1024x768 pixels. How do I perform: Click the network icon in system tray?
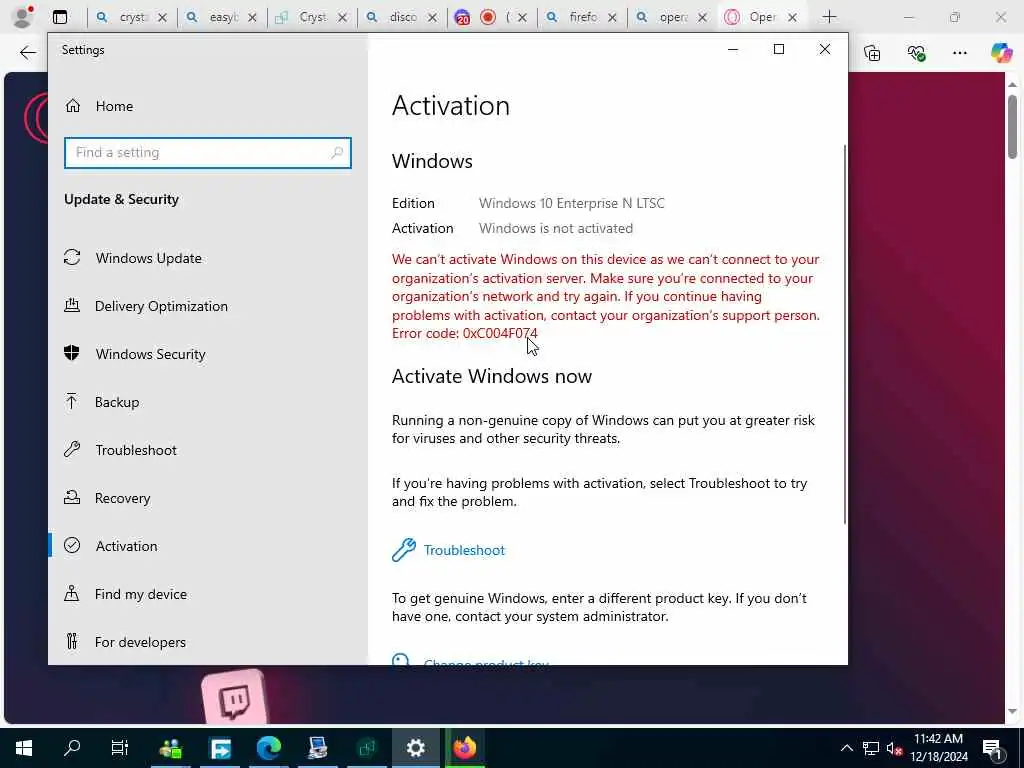[x=871, y=748]
